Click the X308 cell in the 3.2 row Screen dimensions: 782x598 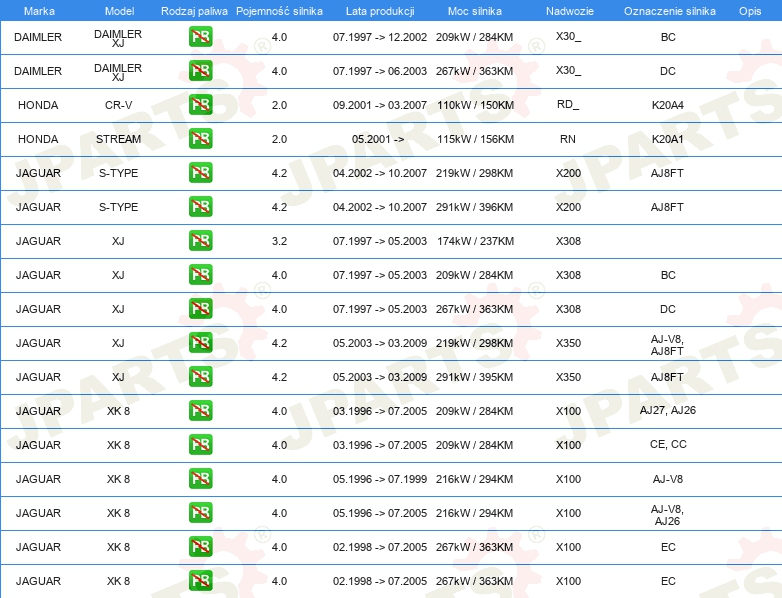coord(569,241)
